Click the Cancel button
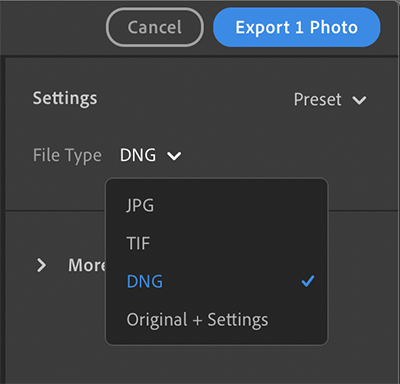Image resolution: width=400 pixels, height=384 pixels. 155,27
